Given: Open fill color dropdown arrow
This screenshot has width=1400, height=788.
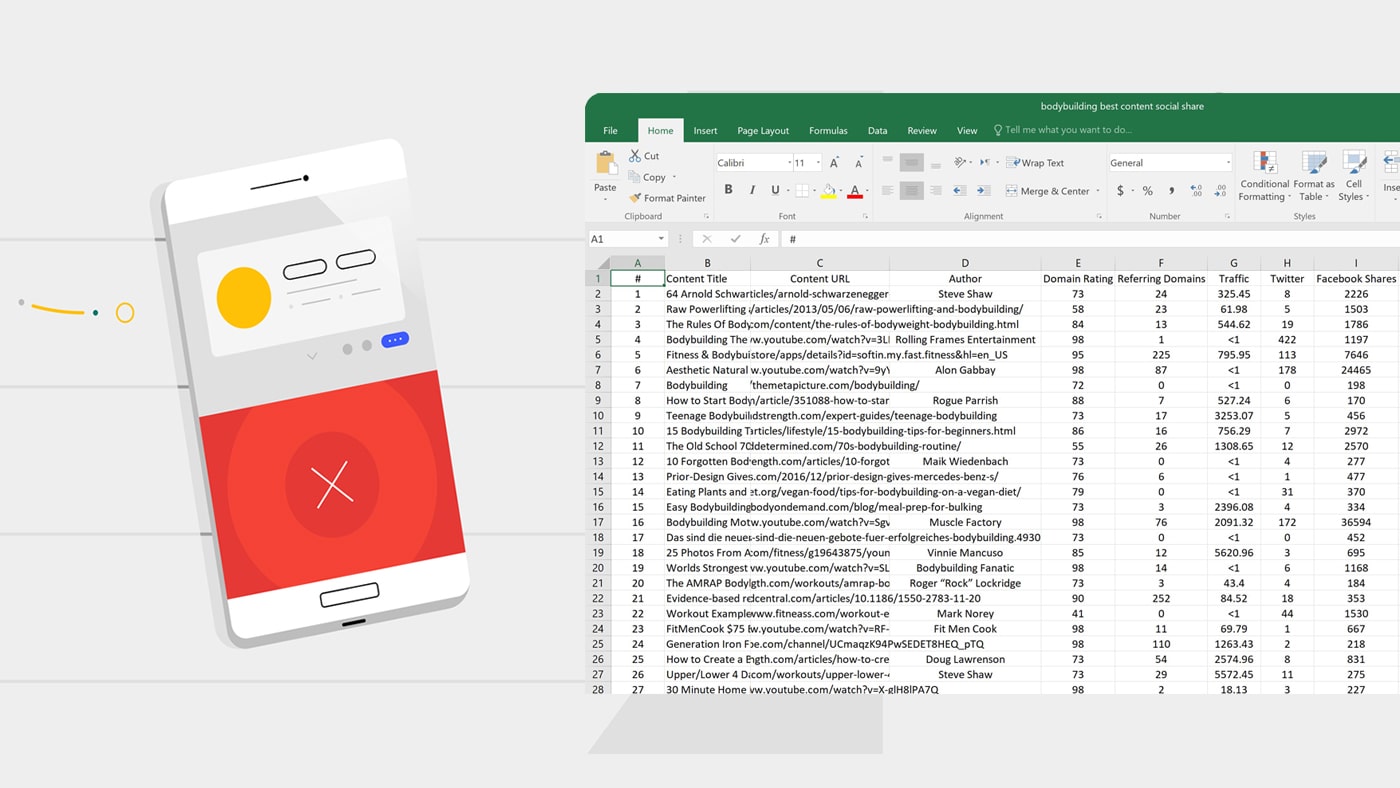Looking at the screenshot, I should (x=840, y=191).
